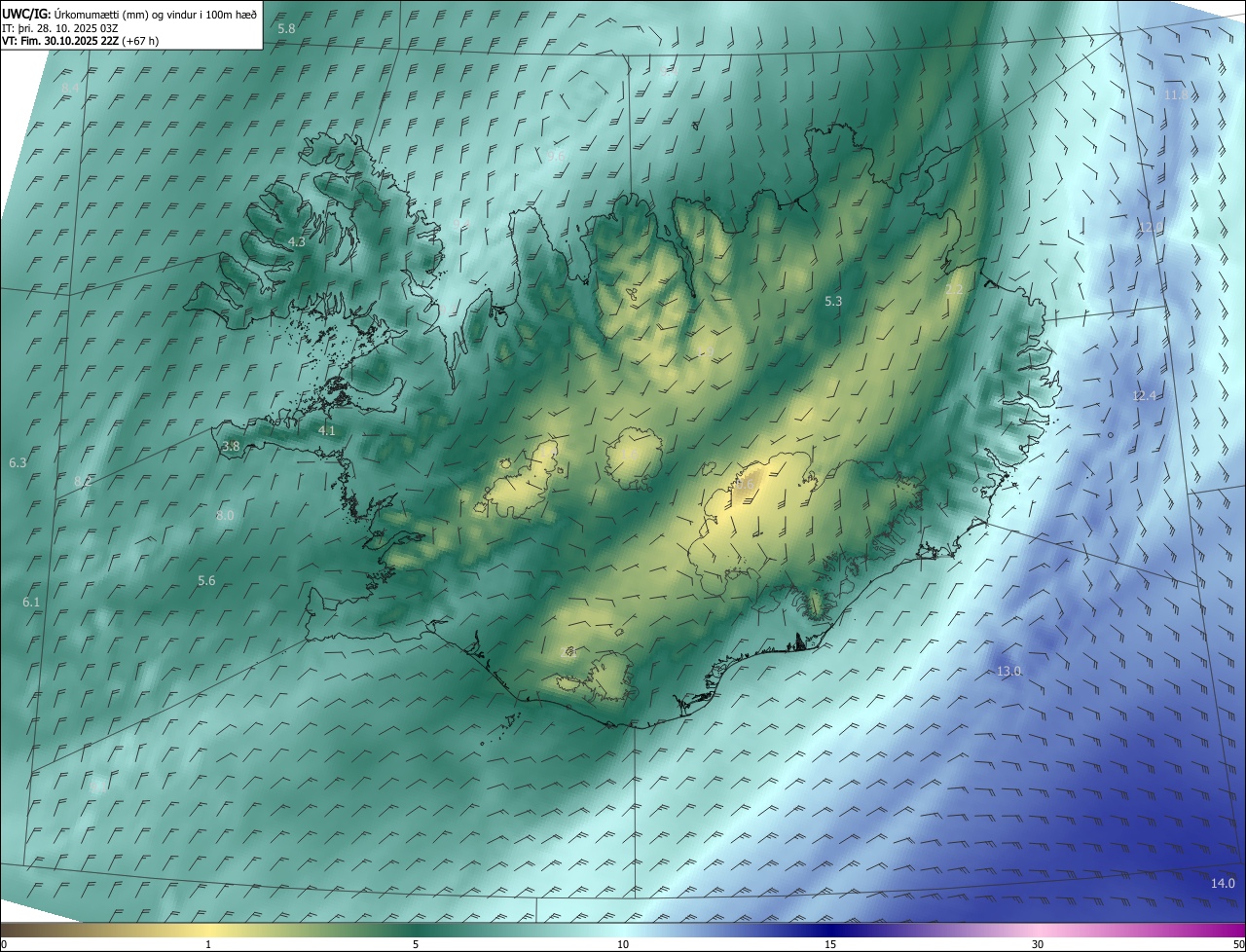The image size is (1246, 952).
Task: Click the 30 tick on the color scale
Action: (1038, 945)
